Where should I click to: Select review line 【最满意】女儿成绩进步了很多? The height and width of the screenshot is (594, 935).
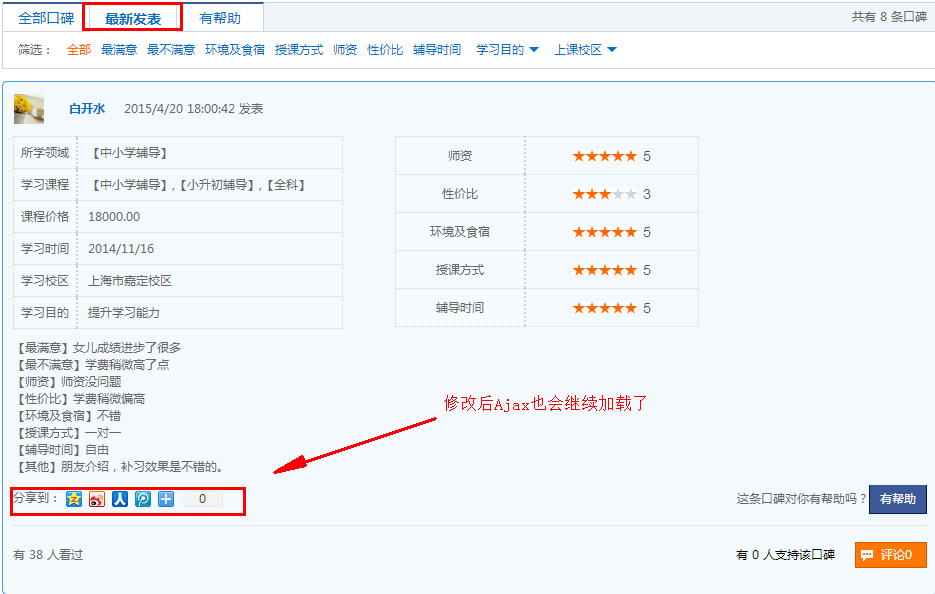[x=97, y=347]
